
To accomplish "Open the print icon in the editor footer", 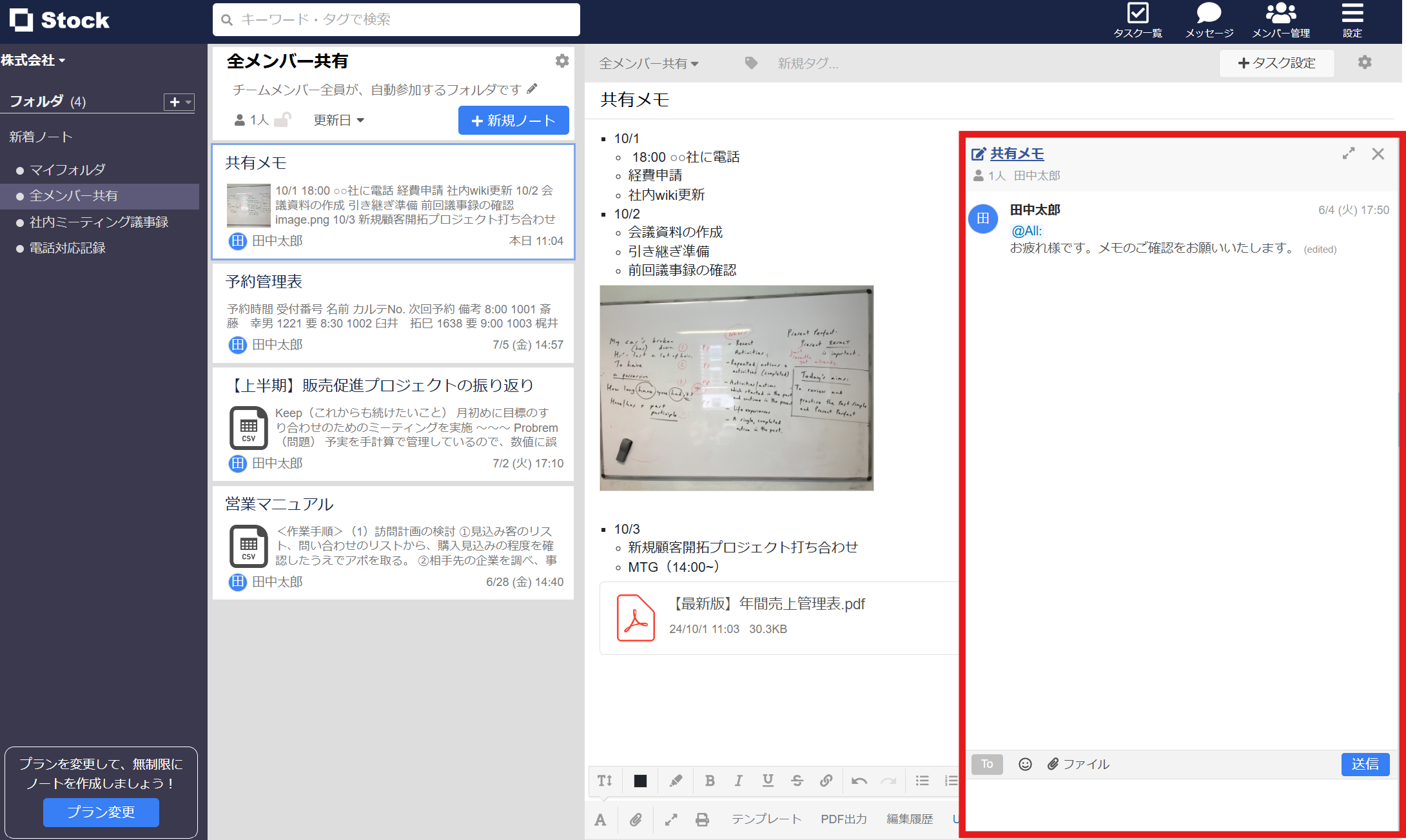I will click(x=702, y=819).
